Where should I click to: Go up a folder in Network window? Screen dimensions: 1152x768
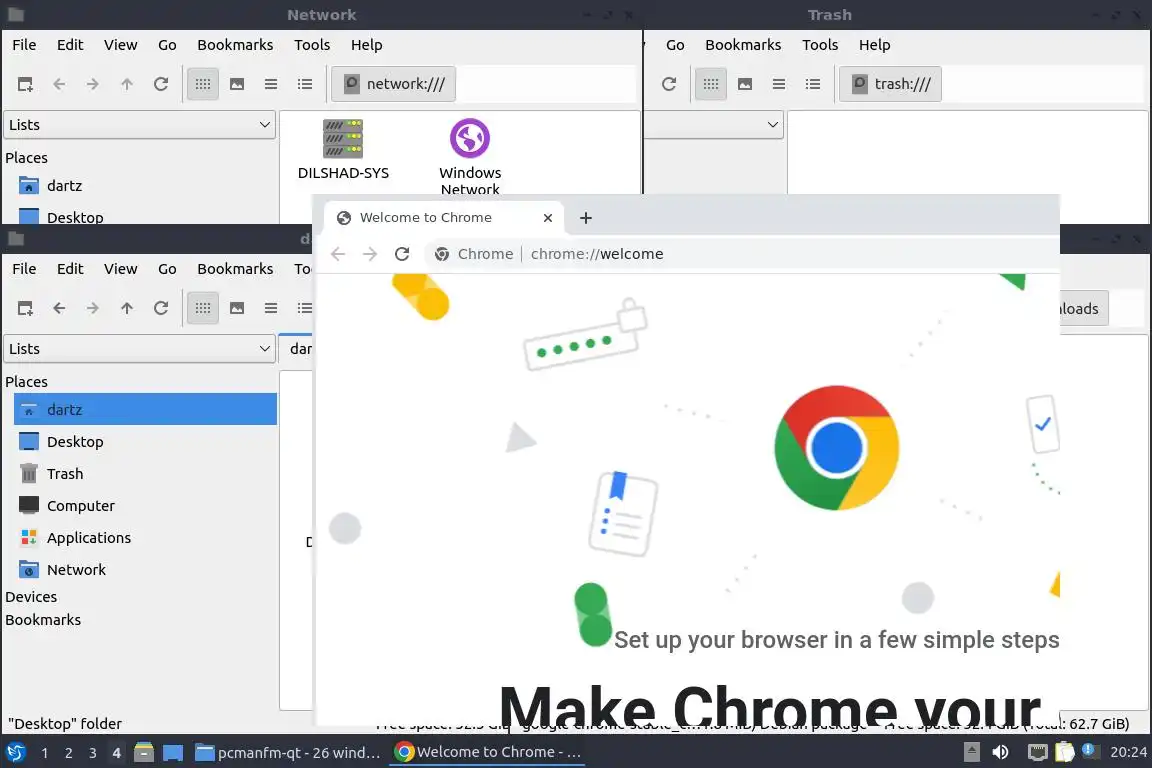[x=127, y=84]
